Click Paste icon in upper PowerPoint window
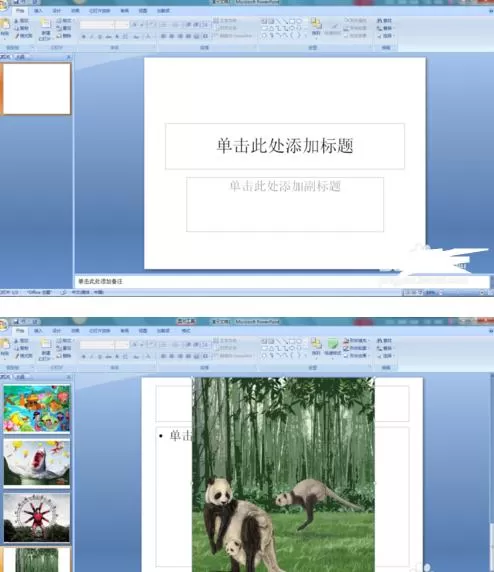The image size is (494, 572). (5, 25)
